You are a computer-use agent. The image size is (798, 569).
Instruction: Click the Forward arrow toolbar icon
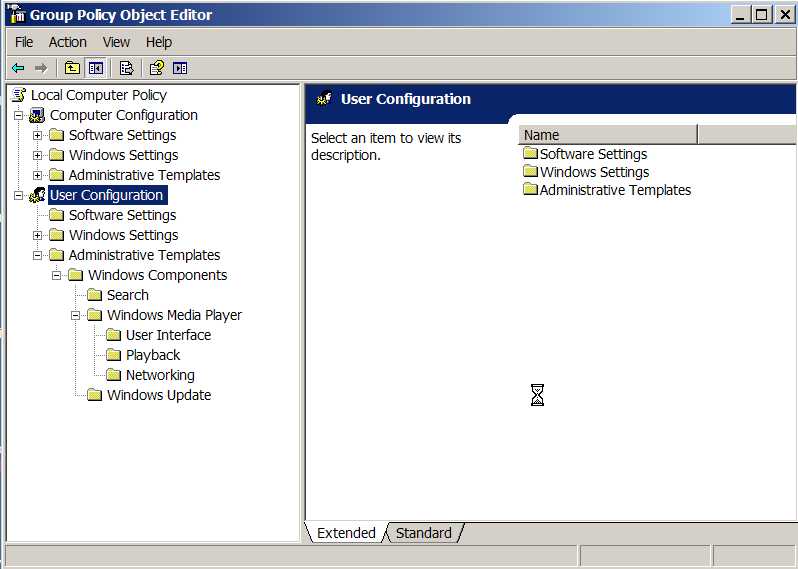point(41,68)
